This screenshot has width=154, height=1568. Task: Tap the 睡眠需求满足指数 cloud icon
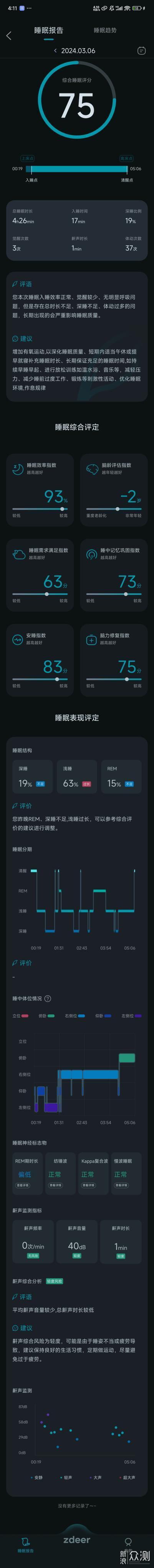click(x=18, y=553)
